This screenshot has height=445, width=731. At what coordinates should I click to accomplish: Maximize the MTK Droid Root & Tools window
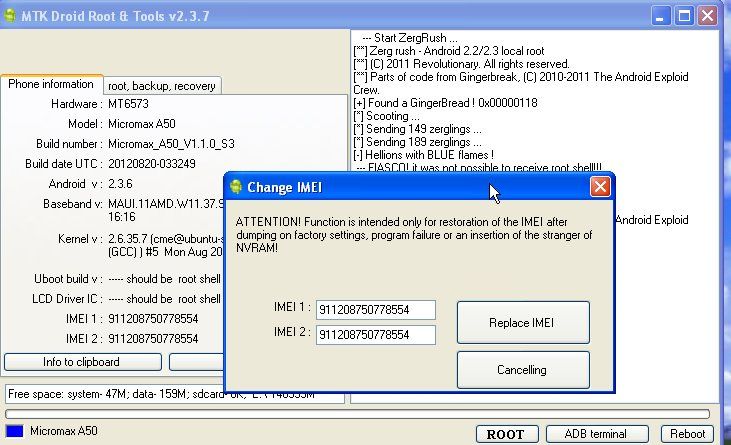[x=684, y=16]
